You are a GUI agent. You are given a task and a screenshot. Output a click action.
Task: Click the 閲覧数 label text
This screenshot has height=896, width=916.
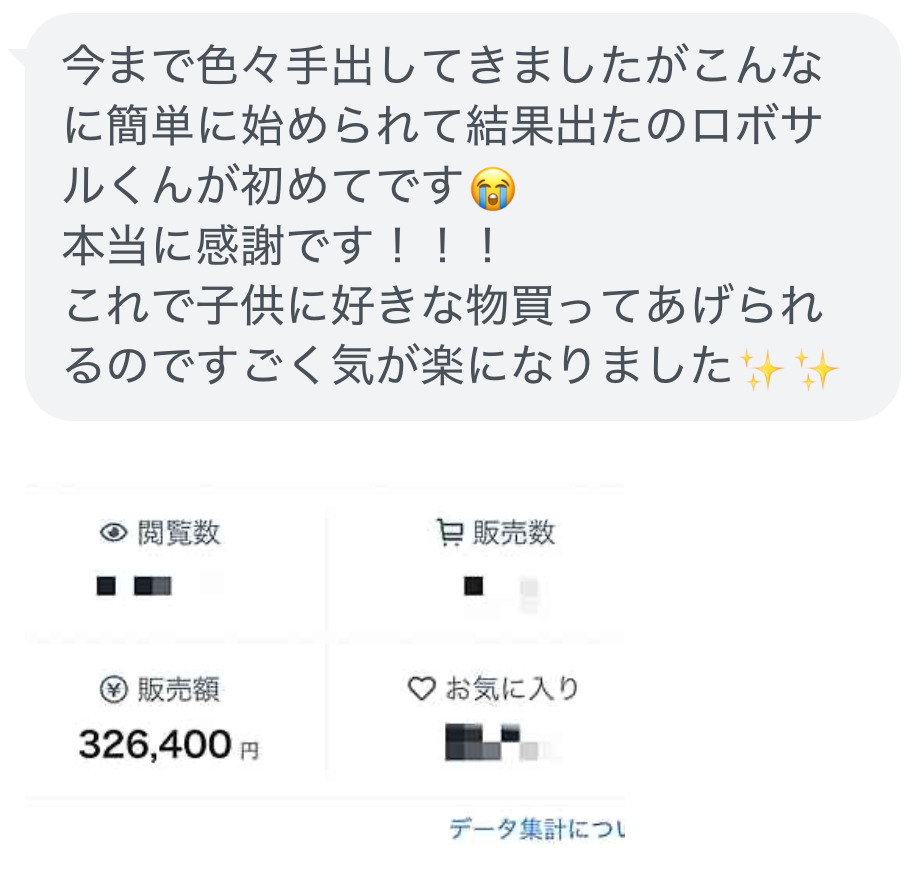tap(179, 533)
